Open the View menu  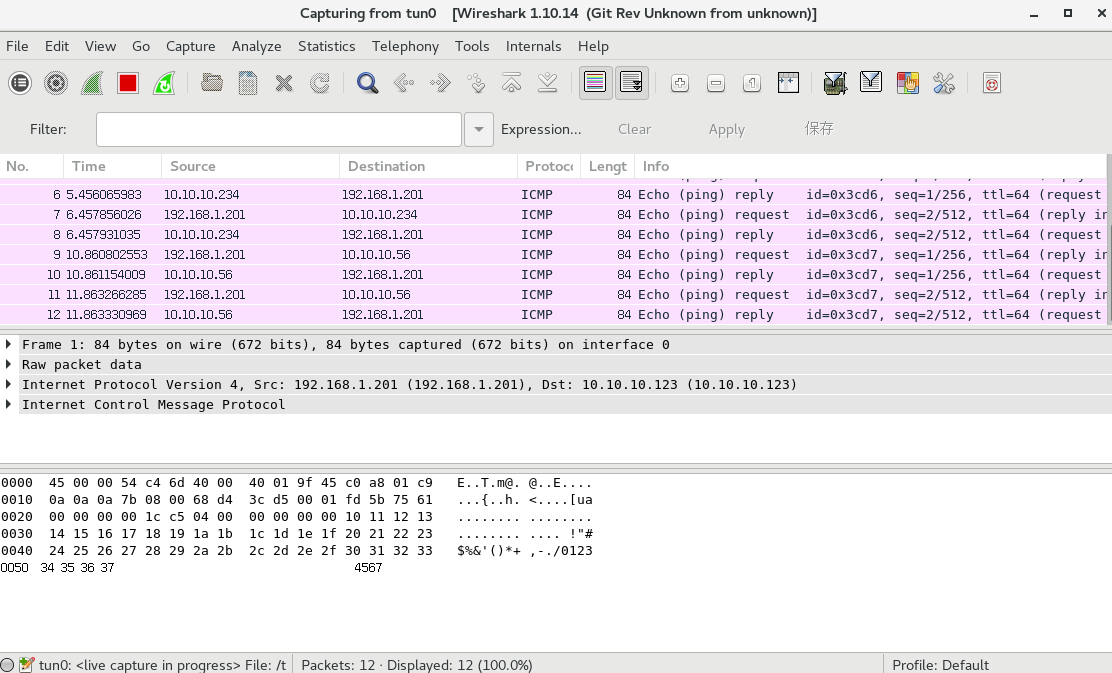pos(100,46)
